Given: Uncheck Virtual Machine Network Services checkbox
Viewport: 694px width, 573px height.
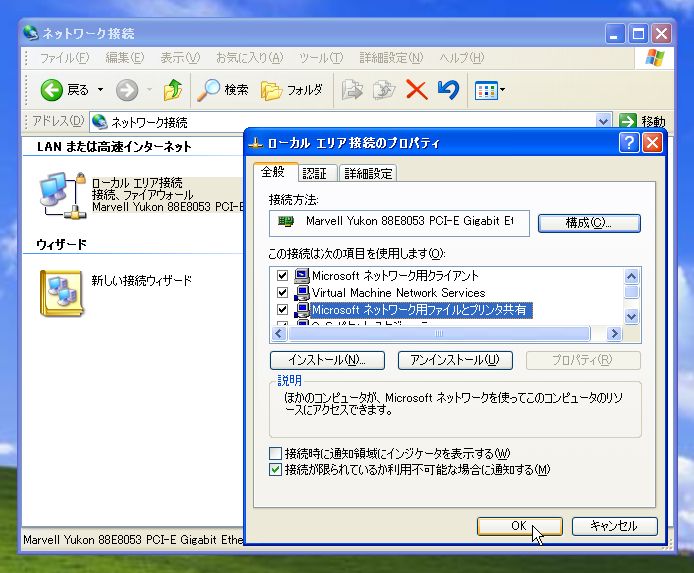Looking at the screenshot, I should (x=282, y=292).
